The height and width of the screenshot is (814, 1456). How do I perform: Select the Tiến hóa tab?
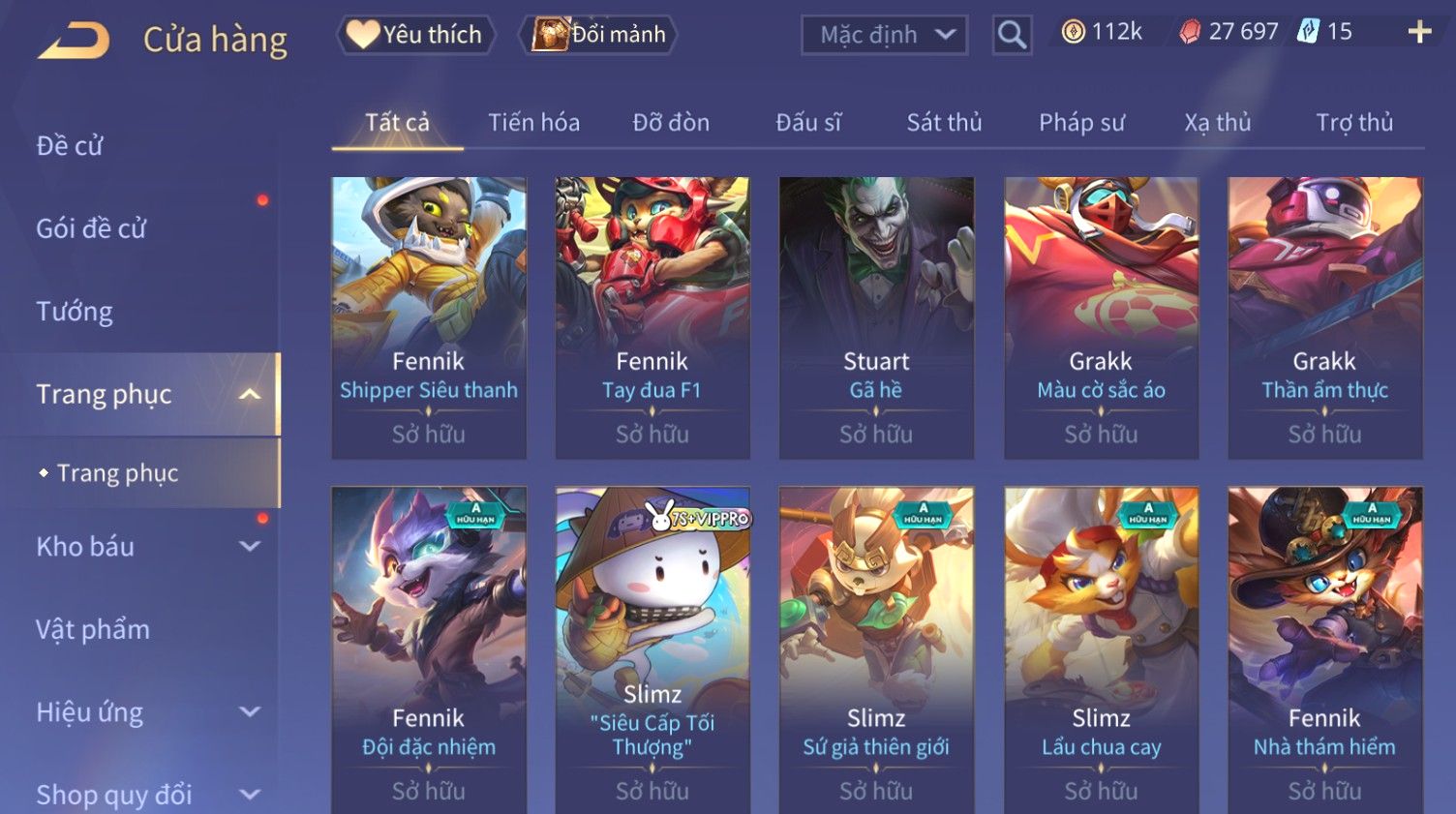click(533, 123)
